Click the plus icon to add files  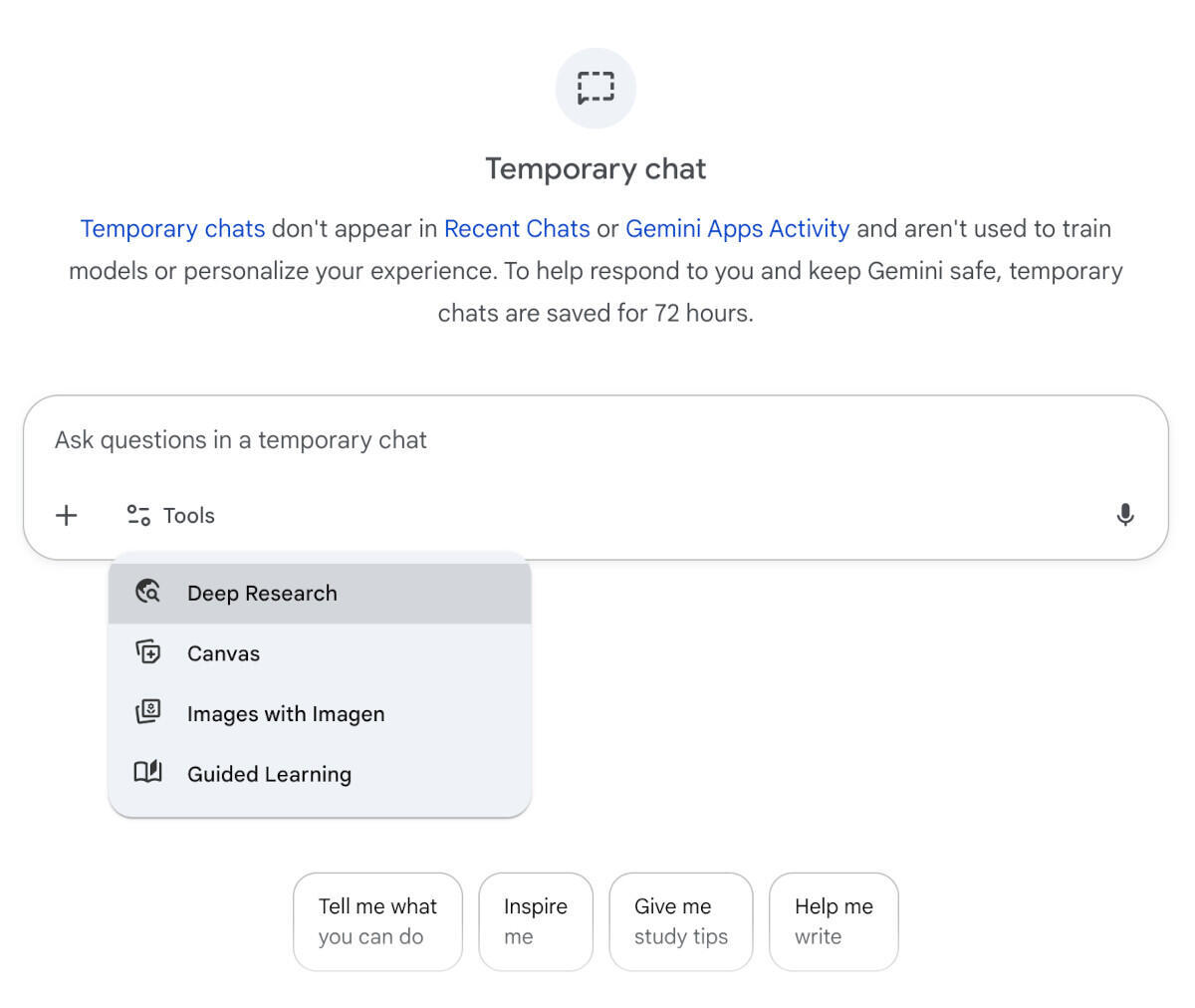(67, 515)
